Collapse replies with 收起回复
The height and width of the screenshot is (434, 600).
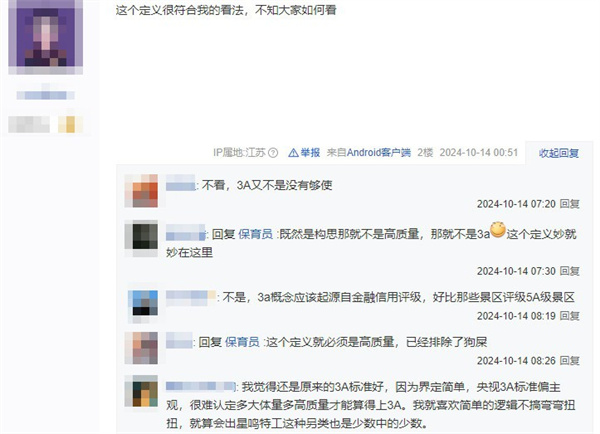(x=559, y=153)
